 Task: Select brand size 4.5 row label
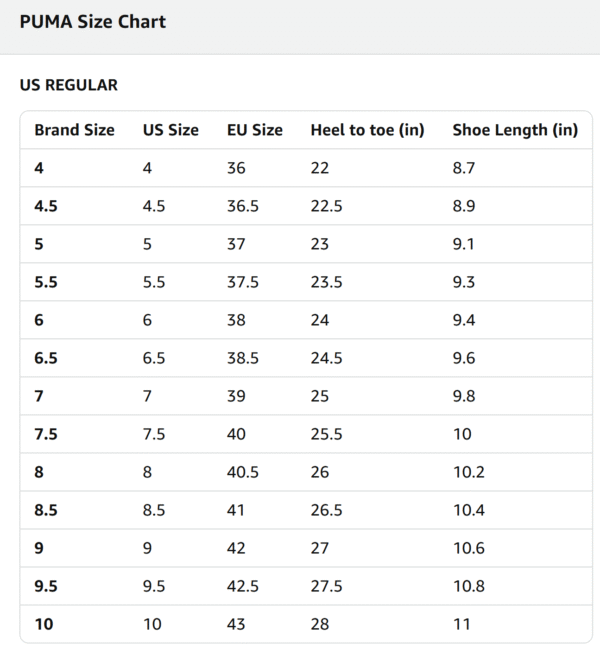pyautogui.click(x=46, y=206)
